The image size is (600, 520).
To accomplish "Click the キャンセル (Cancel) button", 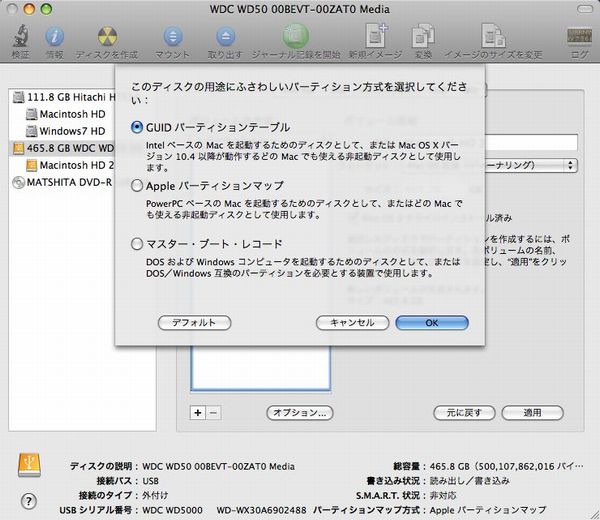I will coord(352,323).
